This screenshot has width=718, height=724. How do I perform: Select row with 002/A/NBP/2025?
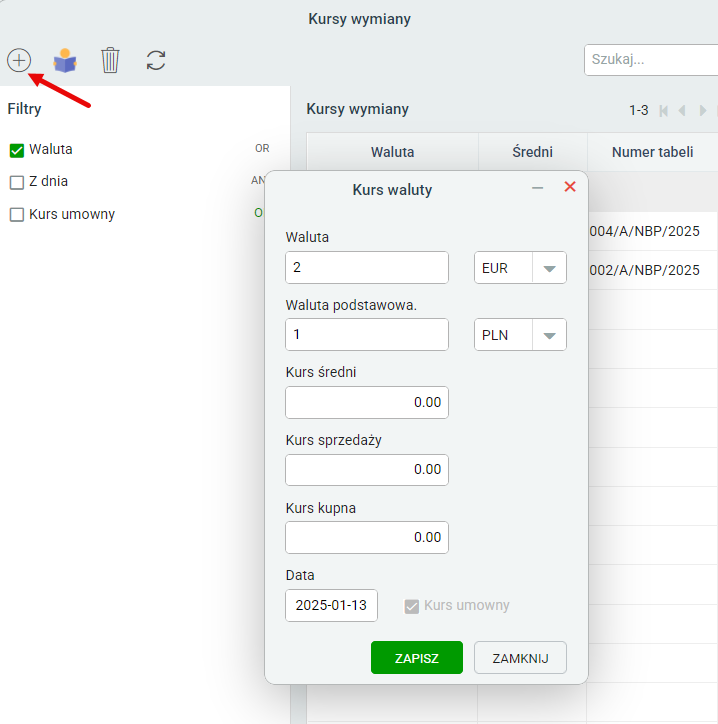[x=653, y=270]
